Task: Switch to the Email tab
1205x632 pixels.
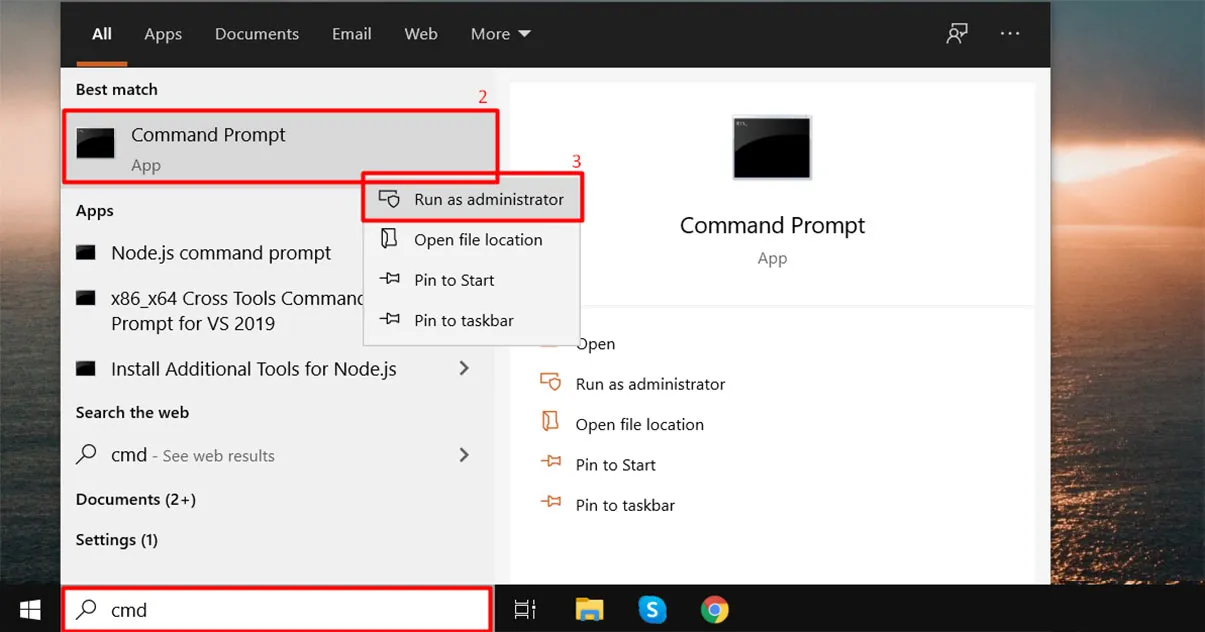Action: point(352,34)
